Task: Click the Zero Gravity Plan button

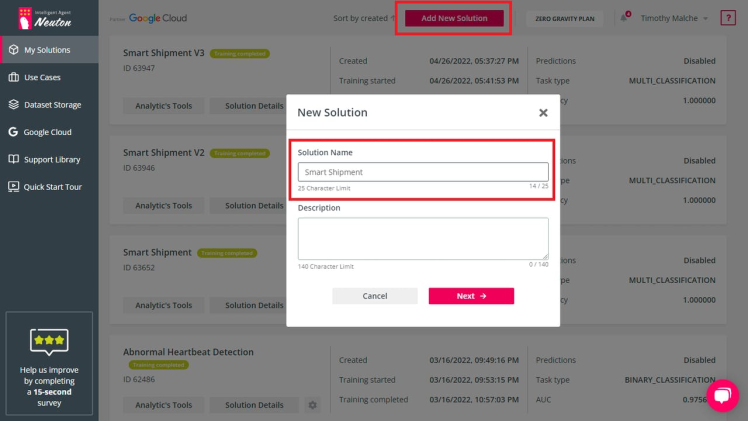Action: [x=565, y=18]
